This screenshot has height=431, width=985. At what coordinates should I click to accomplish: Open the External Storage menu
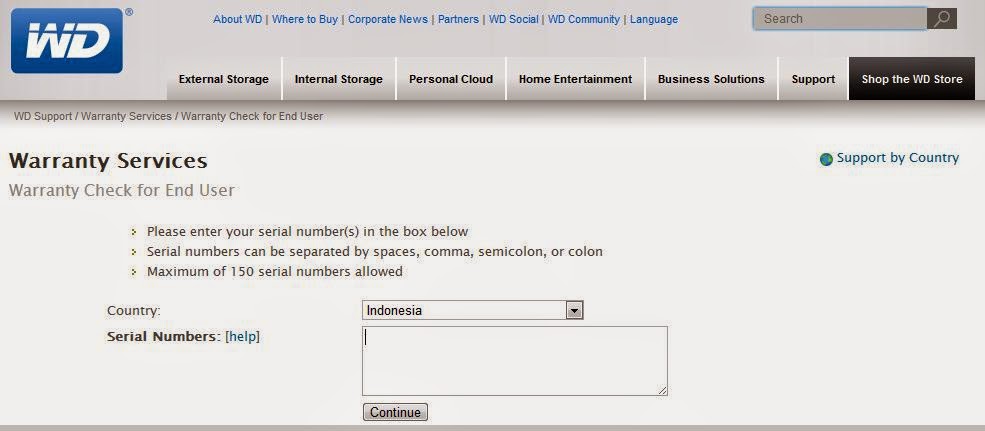click(x=224, y=79)
